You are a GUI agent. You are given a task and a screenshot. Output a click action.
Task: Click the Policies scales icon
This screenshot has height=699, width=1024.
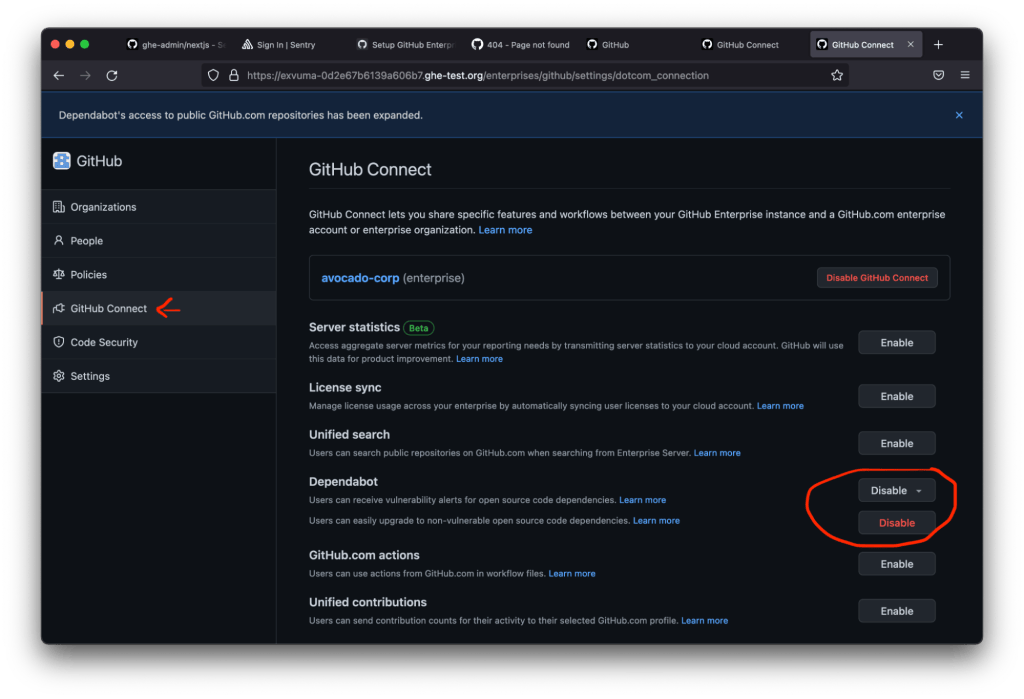59,274
